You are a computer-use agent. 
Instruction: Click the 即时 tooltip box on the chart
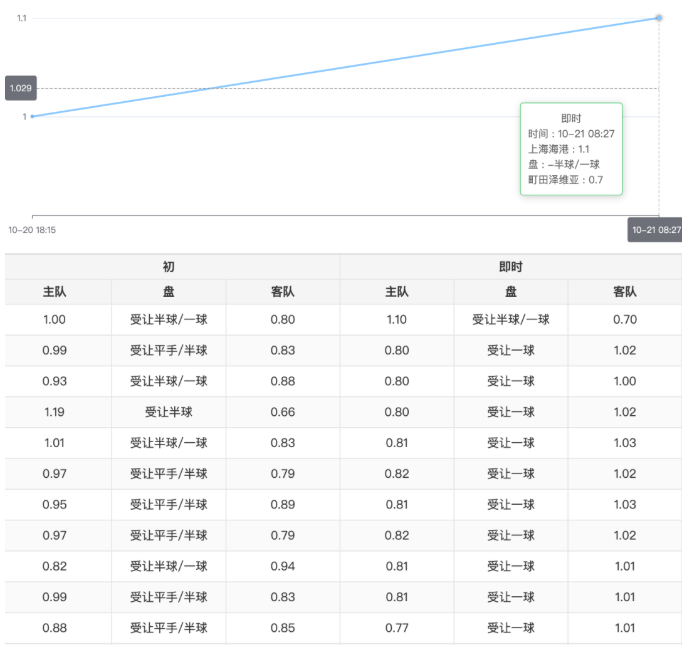[x=571, y=148]
